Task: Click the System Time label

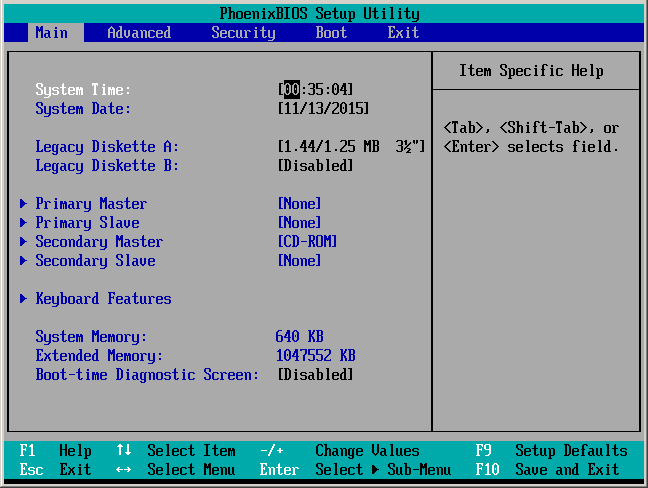Action: click(83, 90)
